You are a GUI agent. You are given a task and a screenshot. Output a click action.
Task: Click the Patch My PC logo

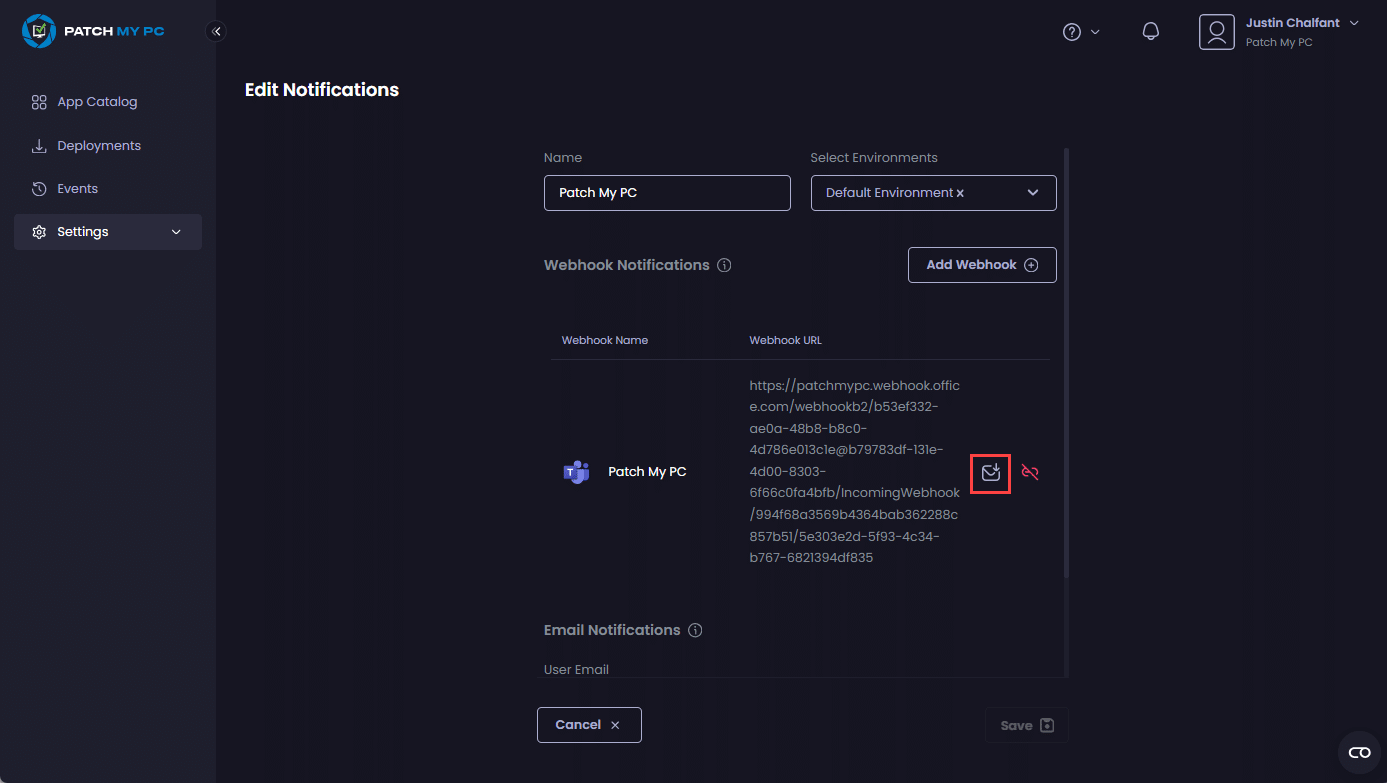click(x=93, y=31)
